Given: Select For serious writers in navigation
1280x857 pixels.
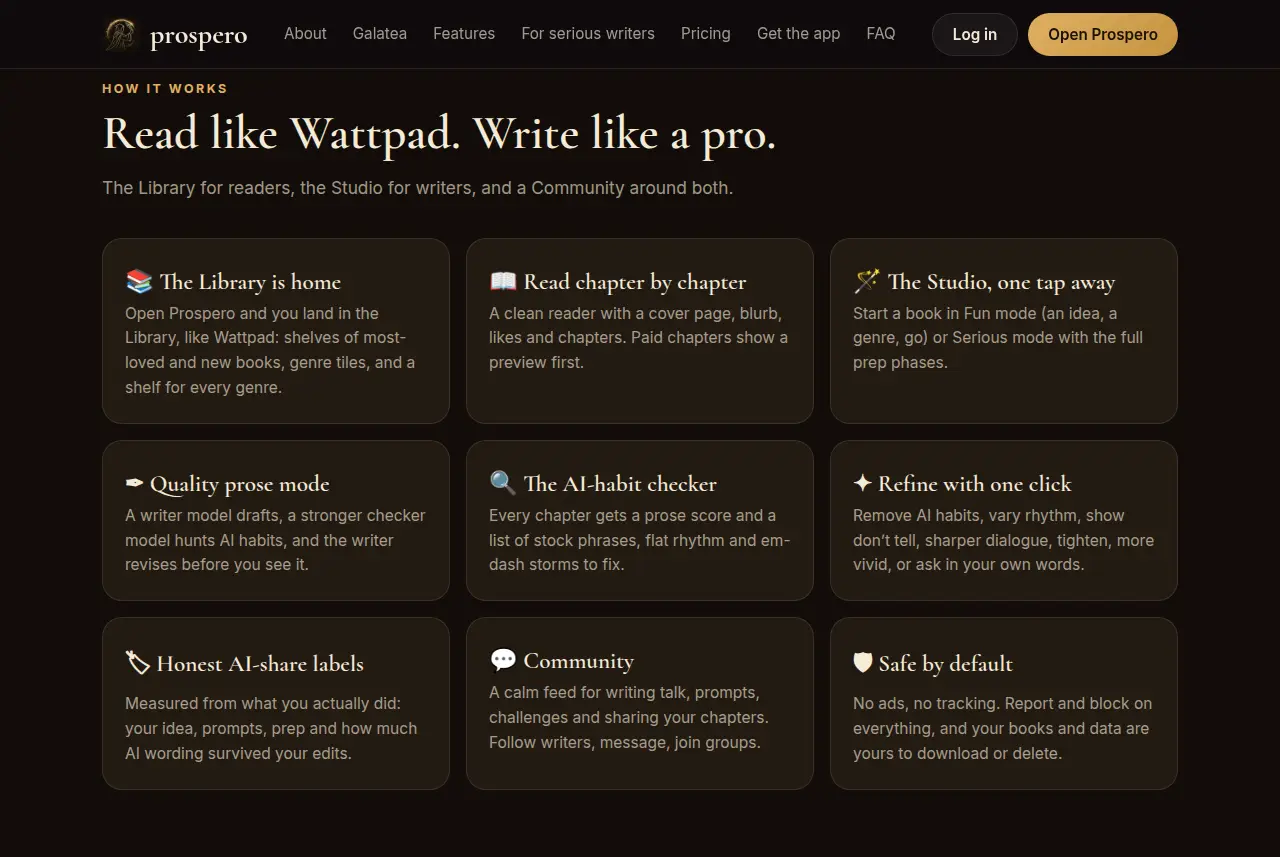Looking at the screenshot, I should point(588,34).
